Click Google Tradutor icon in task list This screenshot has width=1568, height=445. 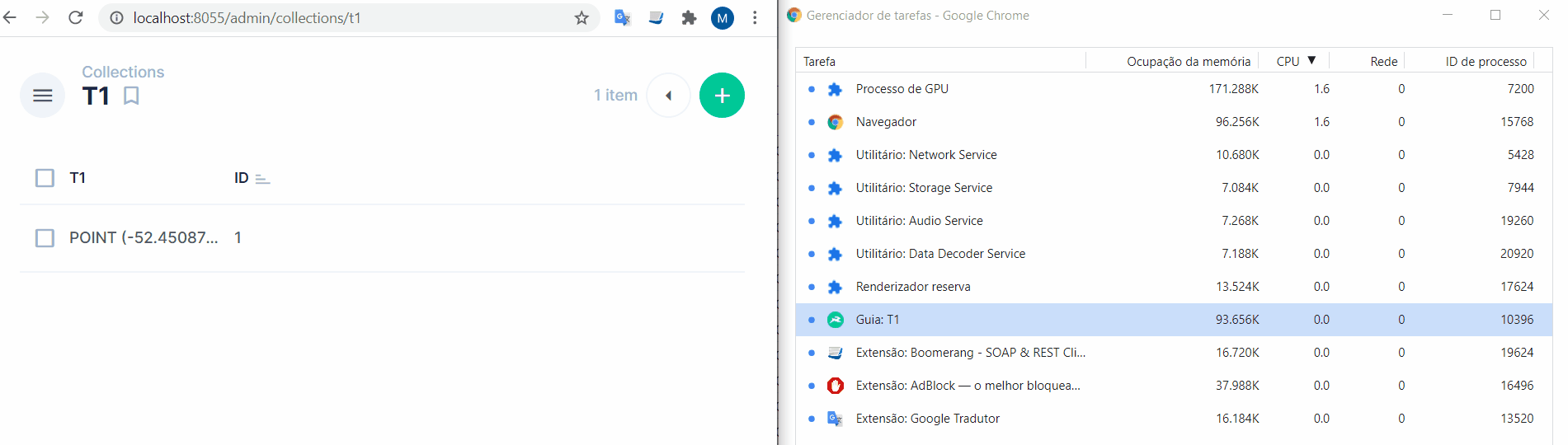tap(835, 419)
